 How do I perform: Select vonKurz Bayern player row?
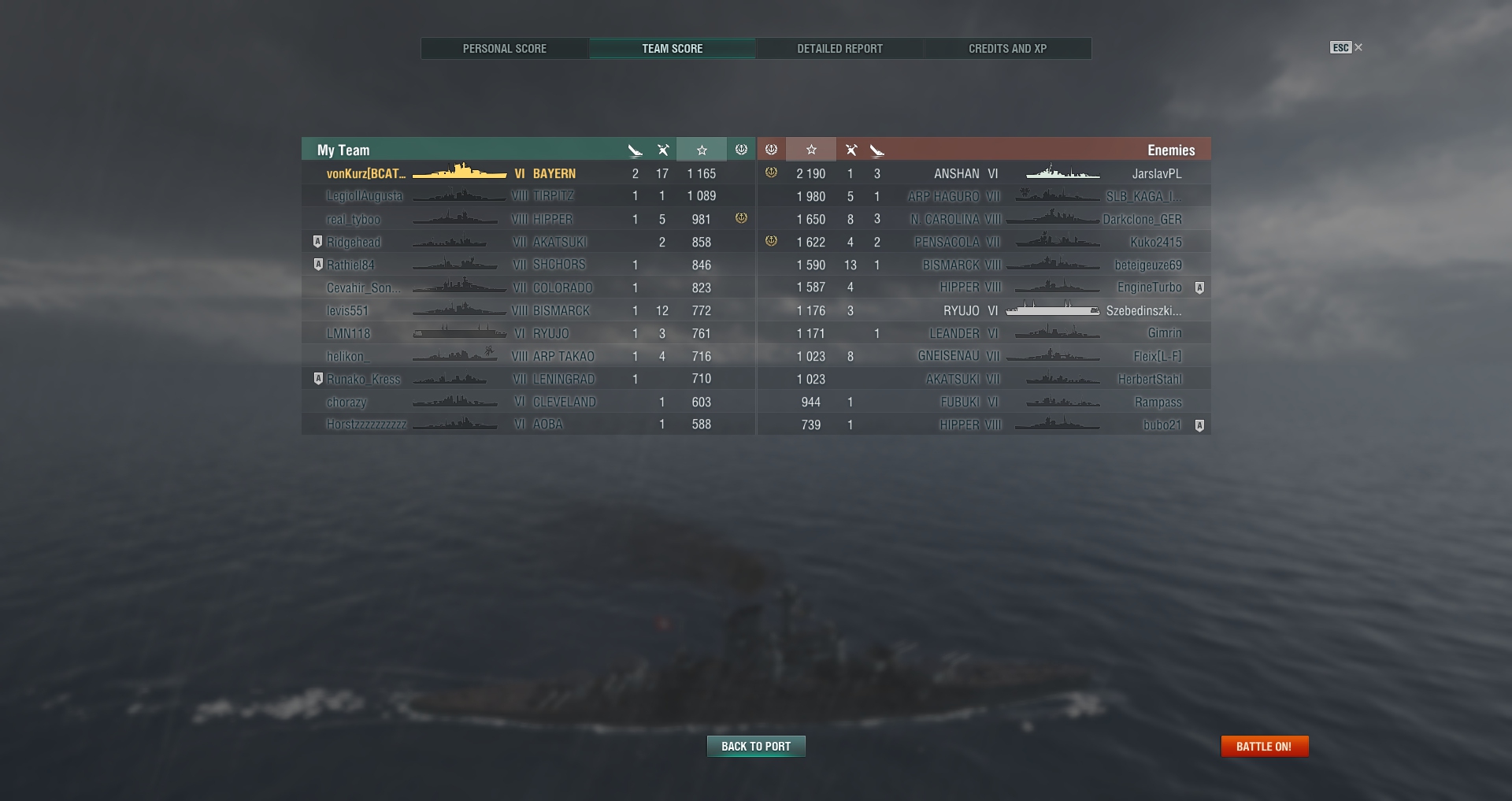tap(528, 173)
